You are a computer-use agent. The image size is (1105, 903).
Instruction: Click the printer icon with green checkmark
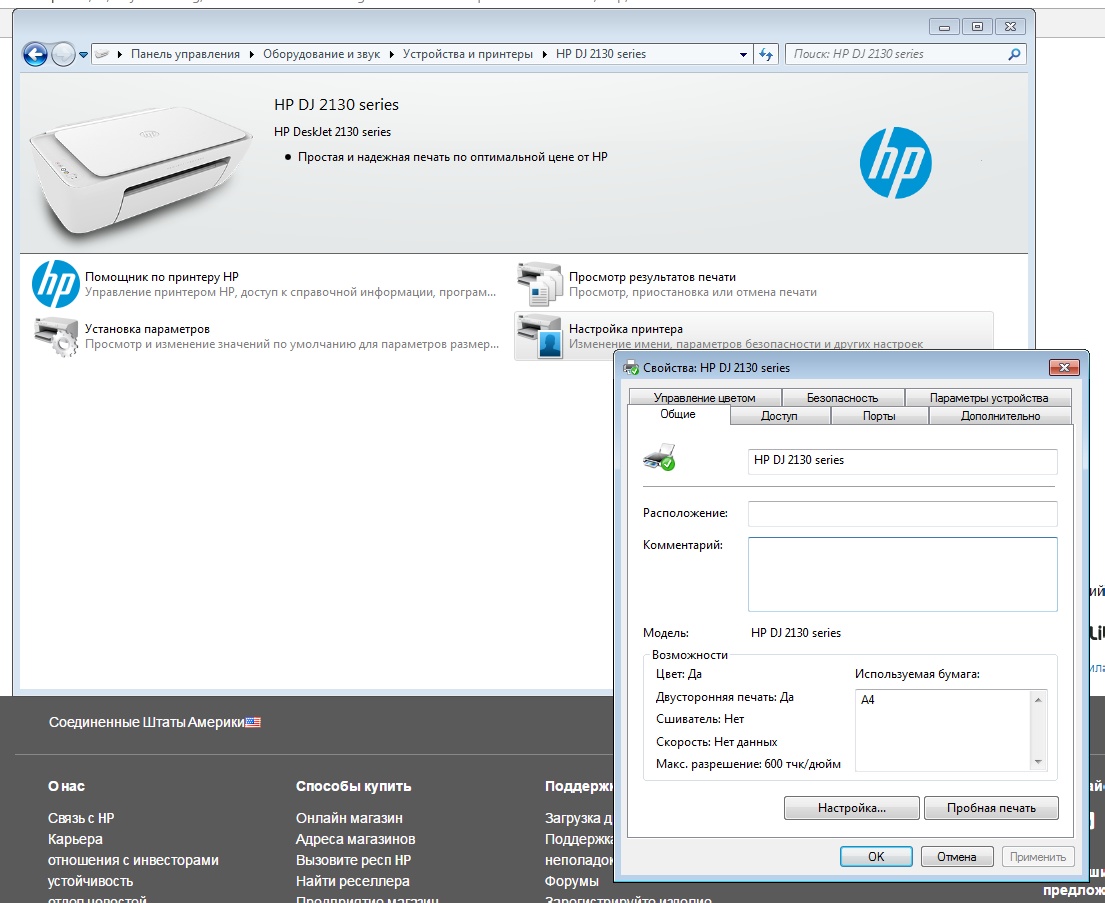click(x=659, y=457)
